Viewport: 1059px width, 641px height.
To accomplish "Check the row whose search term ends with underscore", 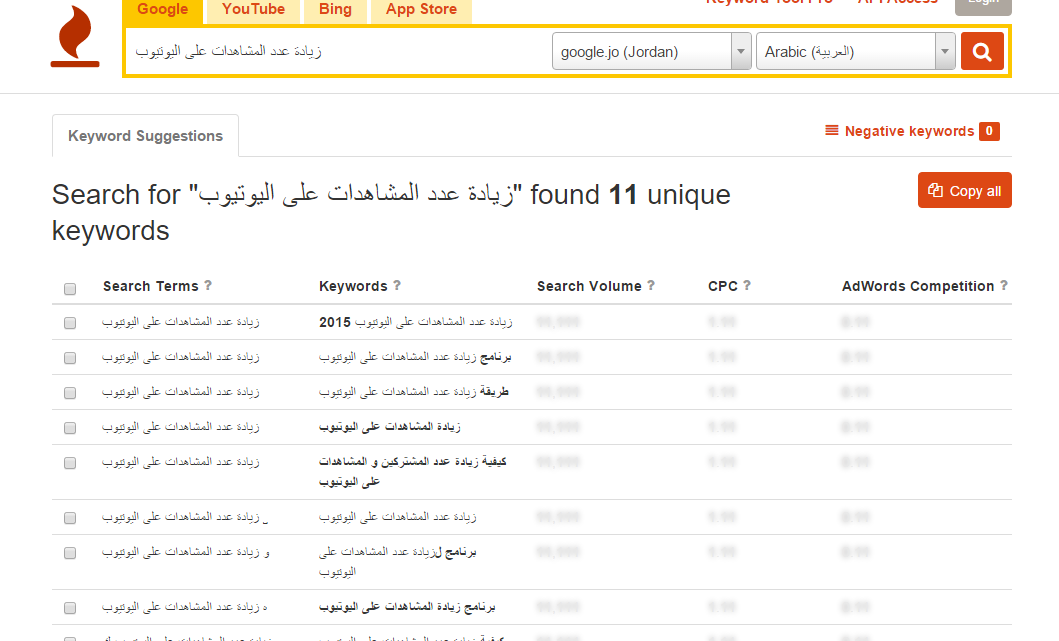I will click(x=70, y=518).
